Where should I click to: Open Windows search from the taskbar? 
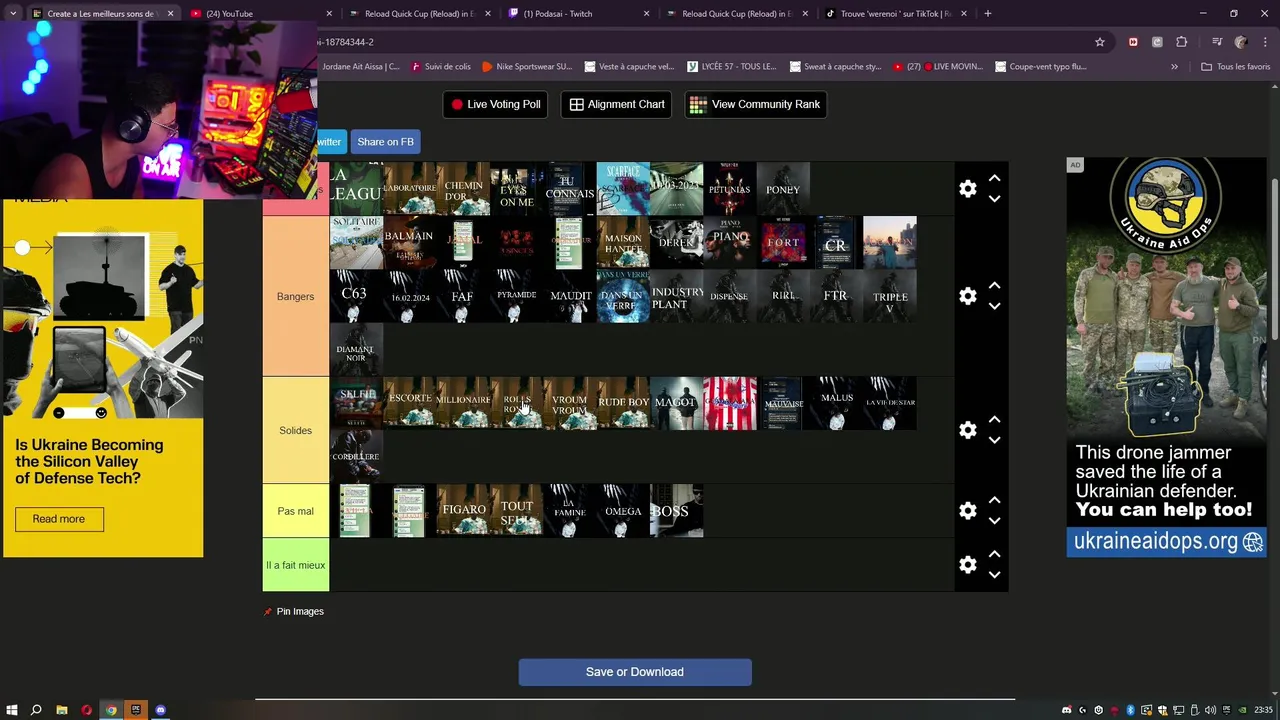coord(36,710)
